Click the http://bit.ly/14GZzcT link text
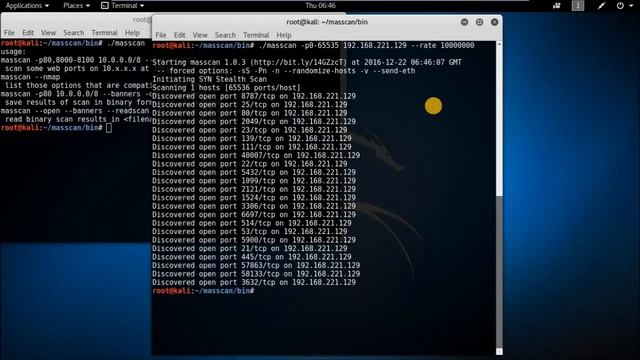Viewport: 640px width, 360px height. click(298, 62)
